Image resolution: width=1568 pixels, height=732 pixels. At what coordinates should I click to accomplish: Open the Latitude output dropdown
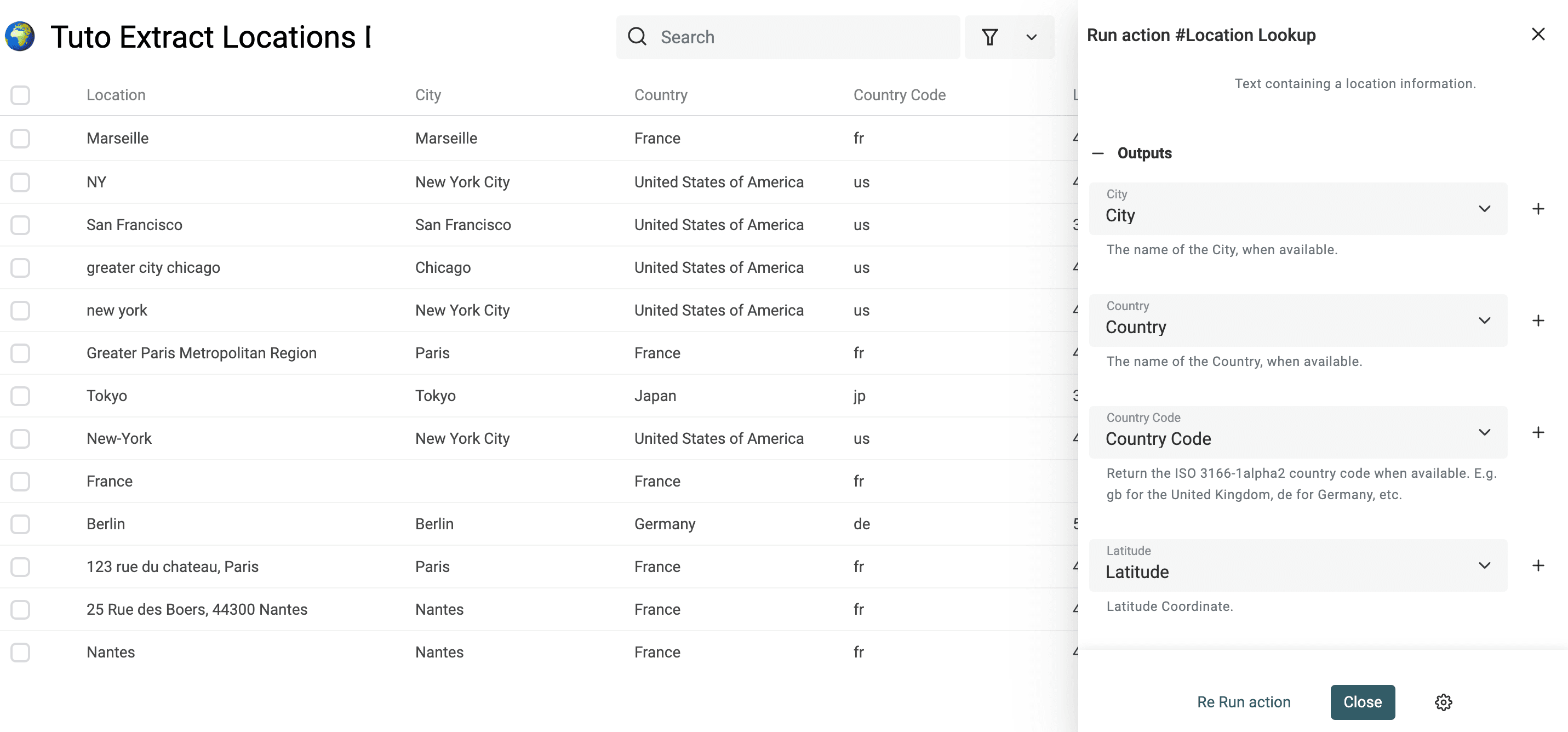(x=1298, y=566)
